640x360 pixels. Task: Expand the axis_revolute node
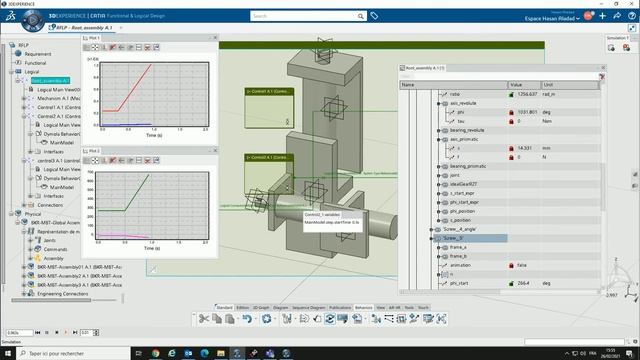pos(439,104)
